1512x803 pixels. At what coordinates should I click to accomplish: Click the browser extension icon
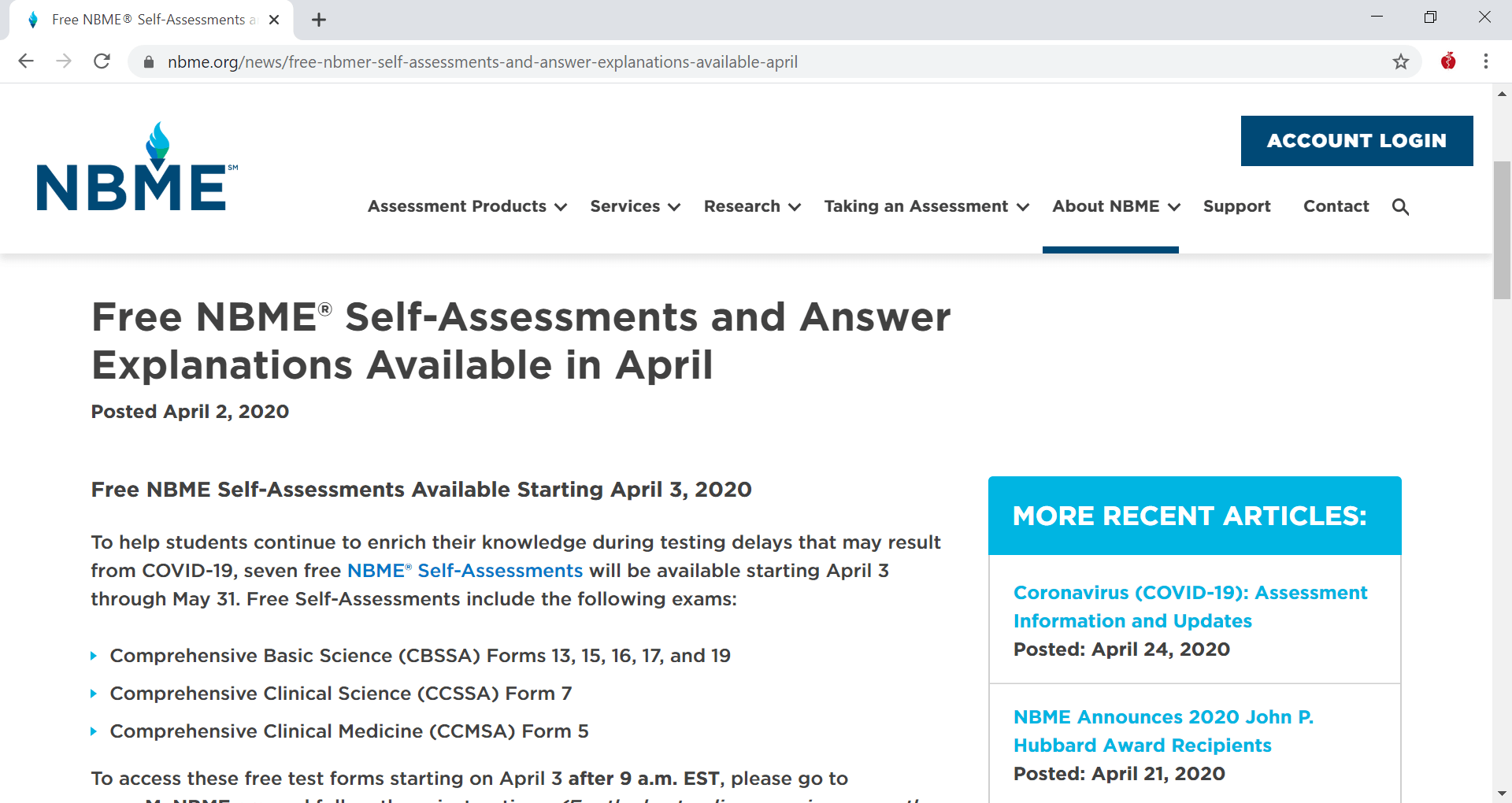pyautogui.click(x=1449, y=61)
